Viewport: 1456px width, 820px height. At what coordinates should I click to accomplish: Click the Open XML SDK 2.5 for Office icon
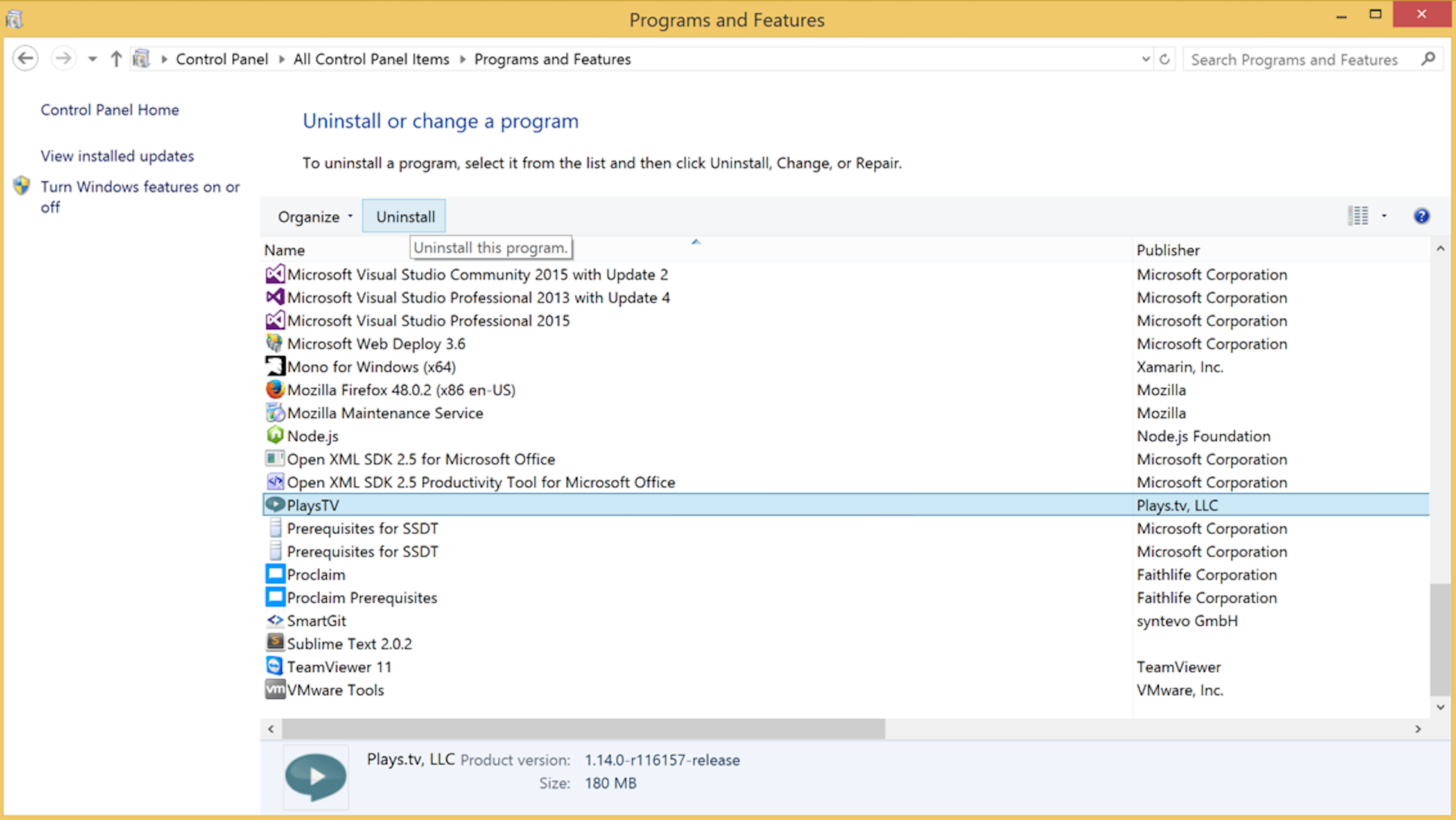pos(275,459)
